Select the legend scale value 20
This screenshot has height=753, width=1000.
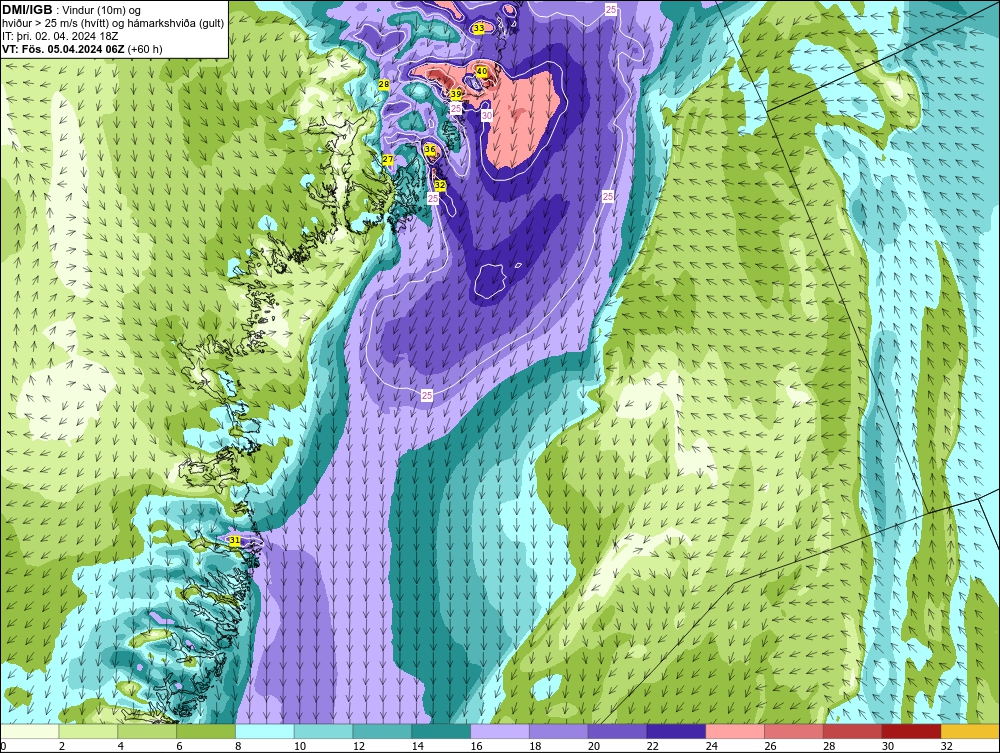pyautogui.click(x=594, y=746)
